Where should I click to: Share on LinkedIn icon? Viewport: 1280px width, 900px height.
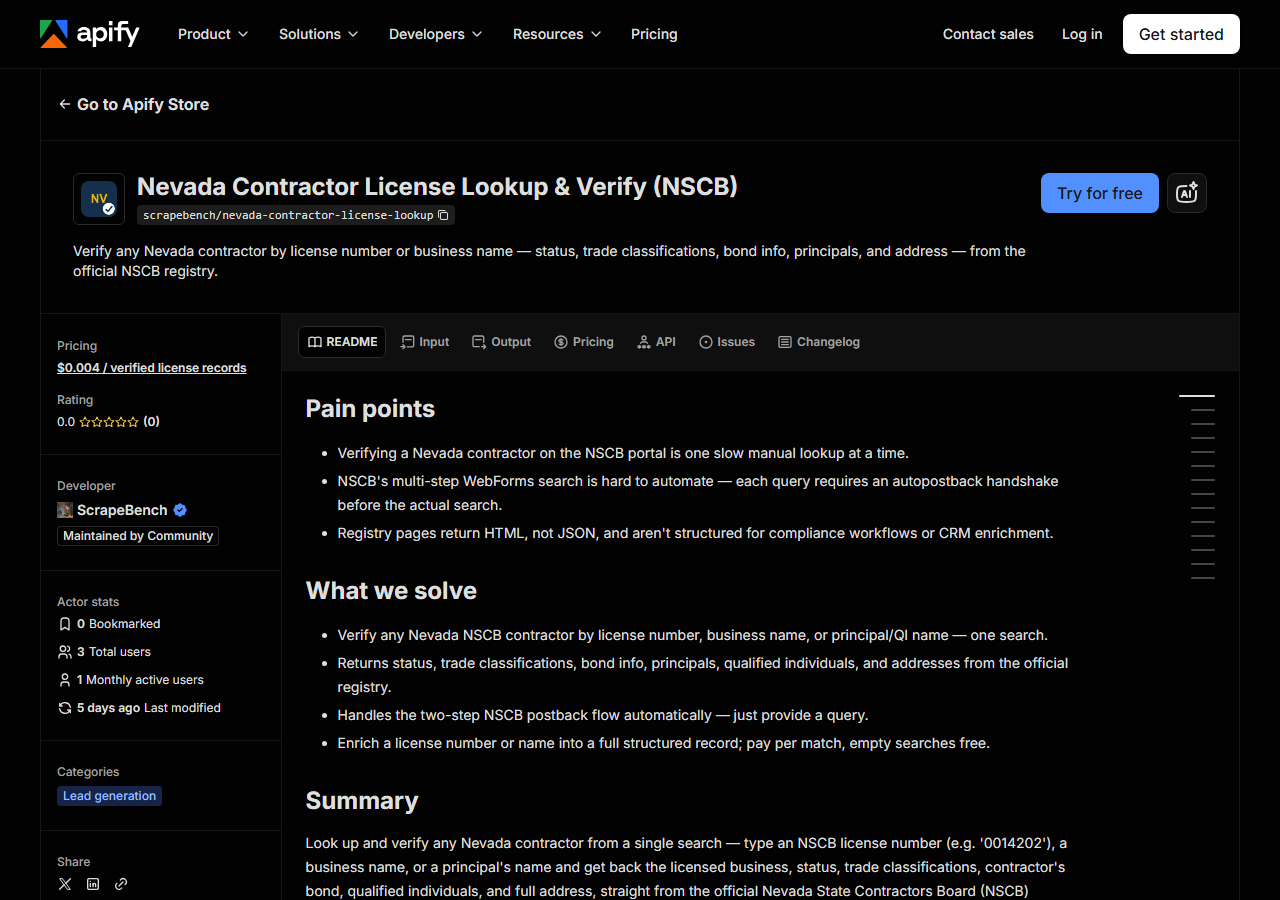point(93,884)
